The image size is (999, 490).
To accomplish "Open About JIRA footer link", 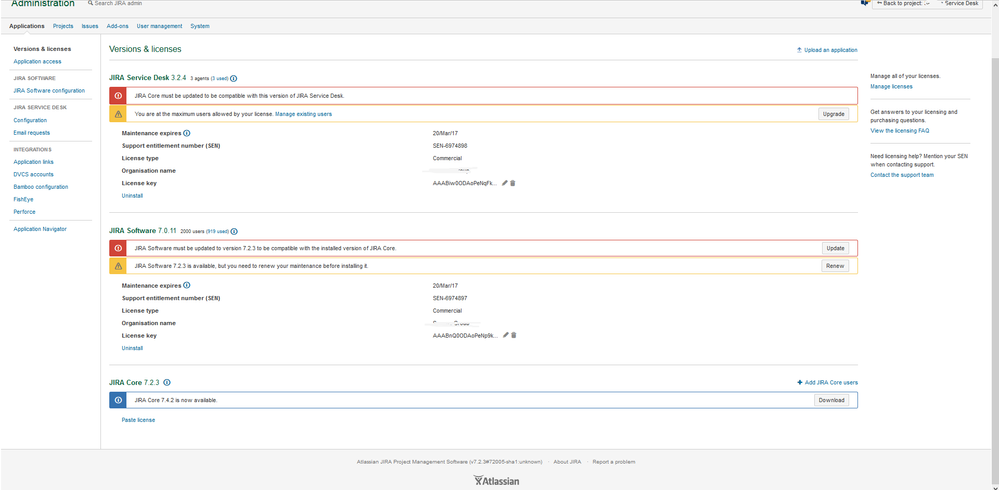I will click(x=566, y=461).
